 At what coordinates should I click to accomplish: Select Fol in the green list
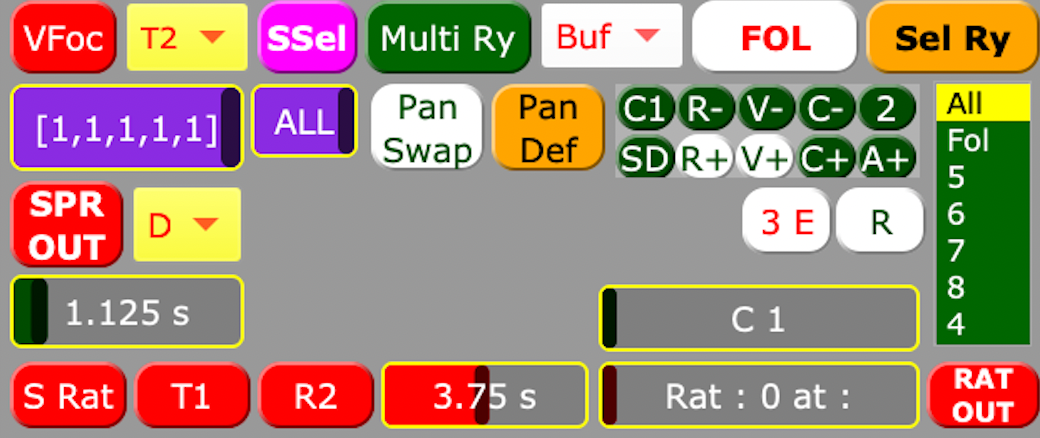982,140
